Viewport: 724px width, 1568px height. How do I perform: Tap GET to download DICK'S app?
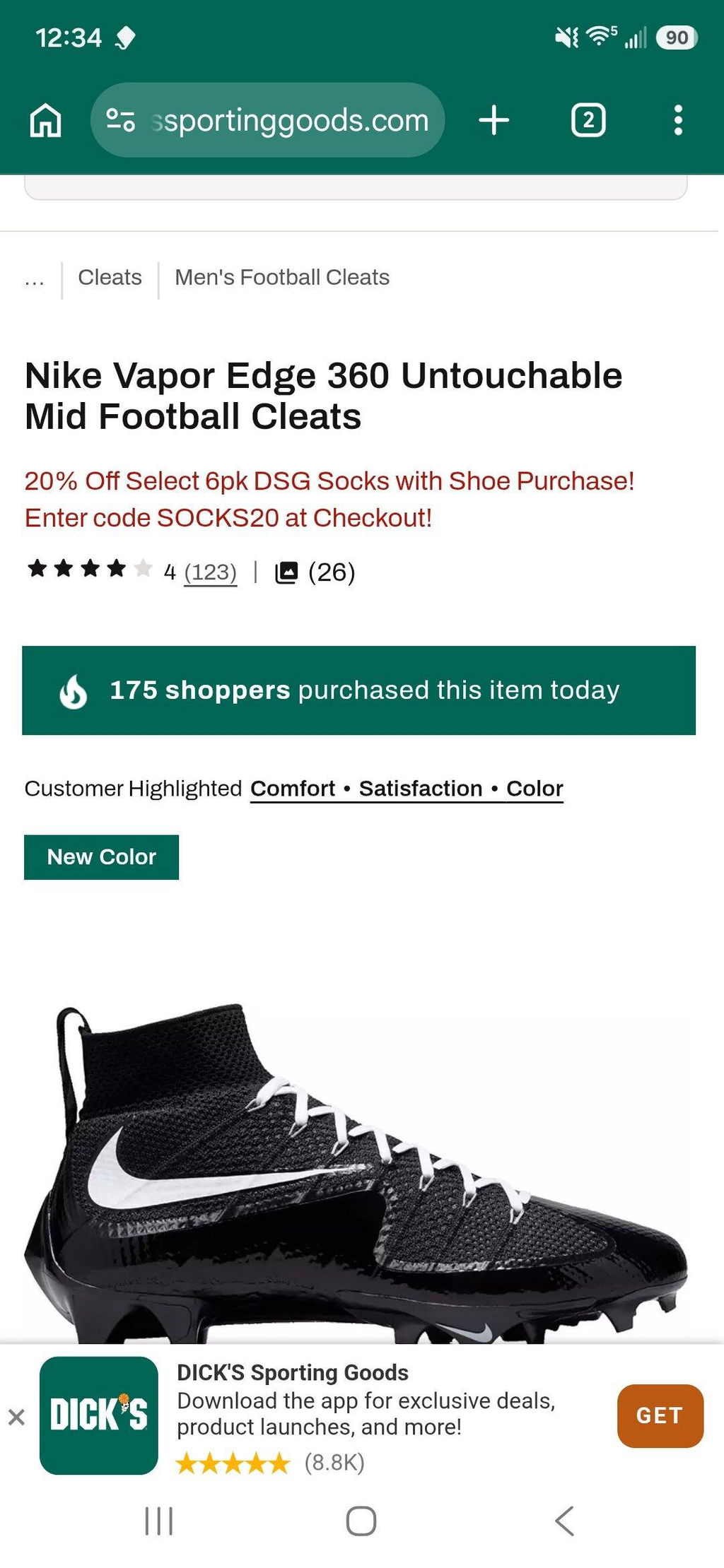pyautogui.click(x=660, y=1416)
